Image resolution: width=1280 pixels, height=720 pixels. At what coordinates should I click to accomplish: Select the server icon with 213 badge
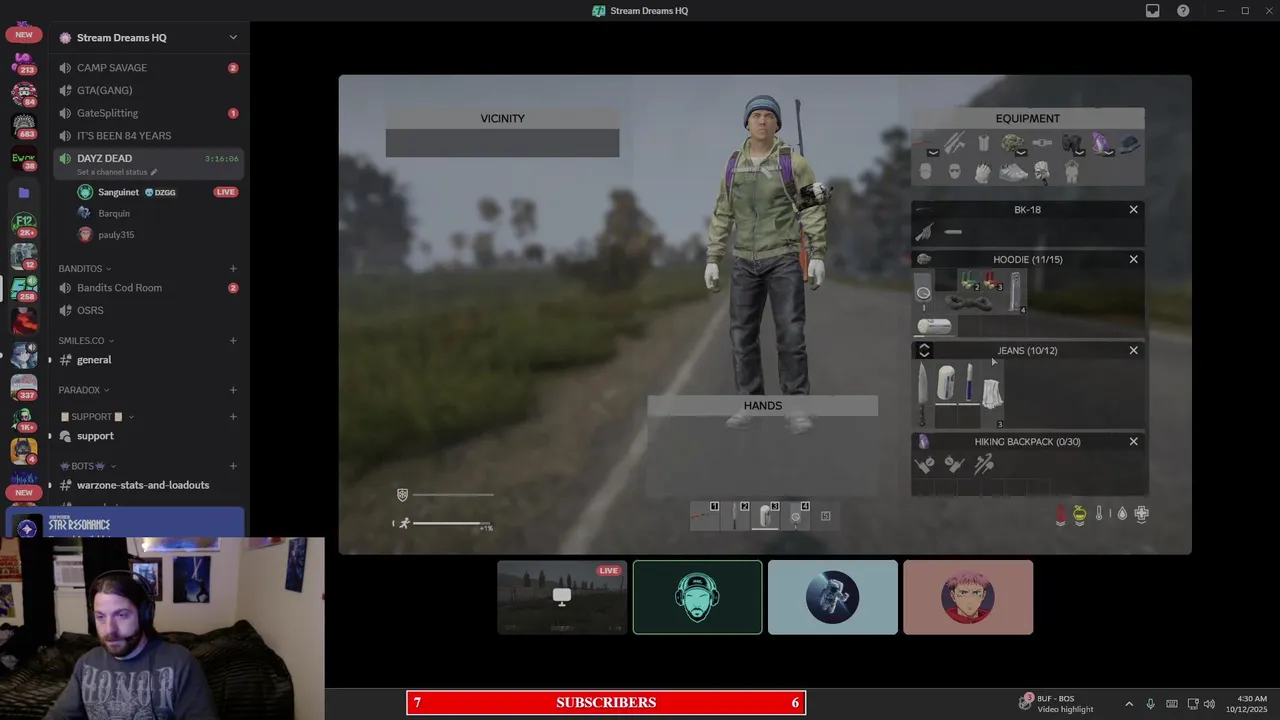click(24, 64)
